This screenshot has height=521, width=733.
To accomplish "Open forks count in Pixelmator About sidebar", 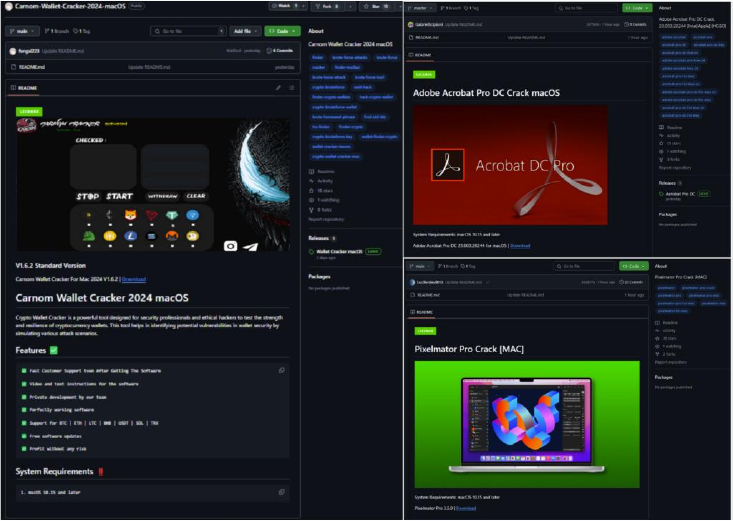I will tap(665, 354).
